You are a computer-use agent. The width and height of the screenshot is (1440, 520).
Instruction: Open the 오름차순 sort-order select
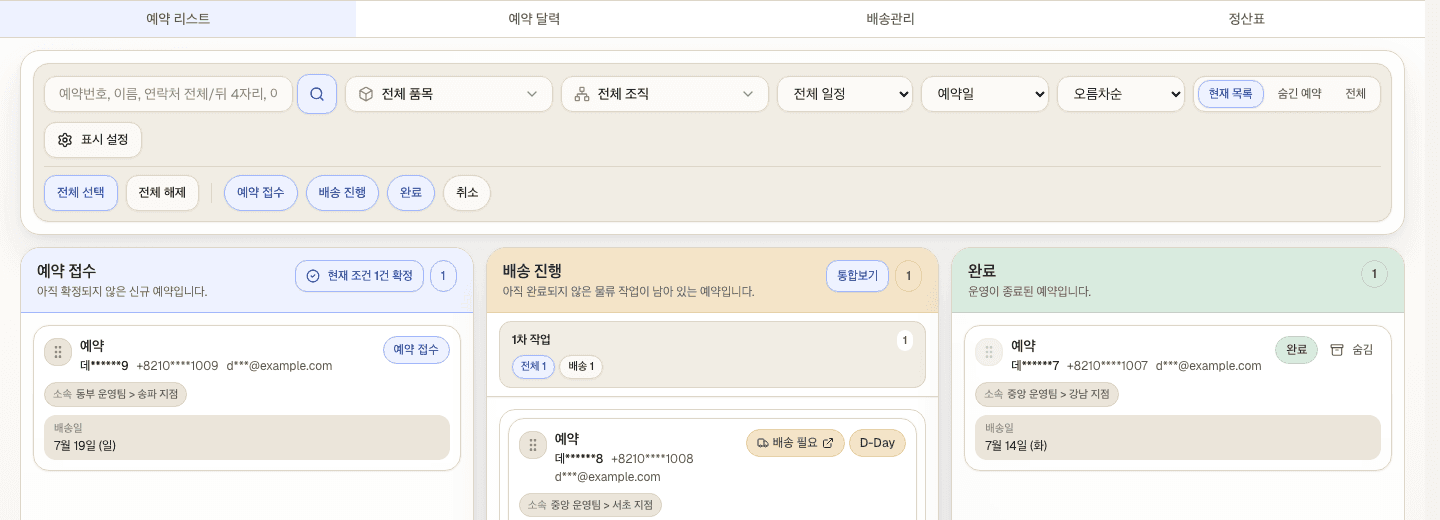(1121, 94)
